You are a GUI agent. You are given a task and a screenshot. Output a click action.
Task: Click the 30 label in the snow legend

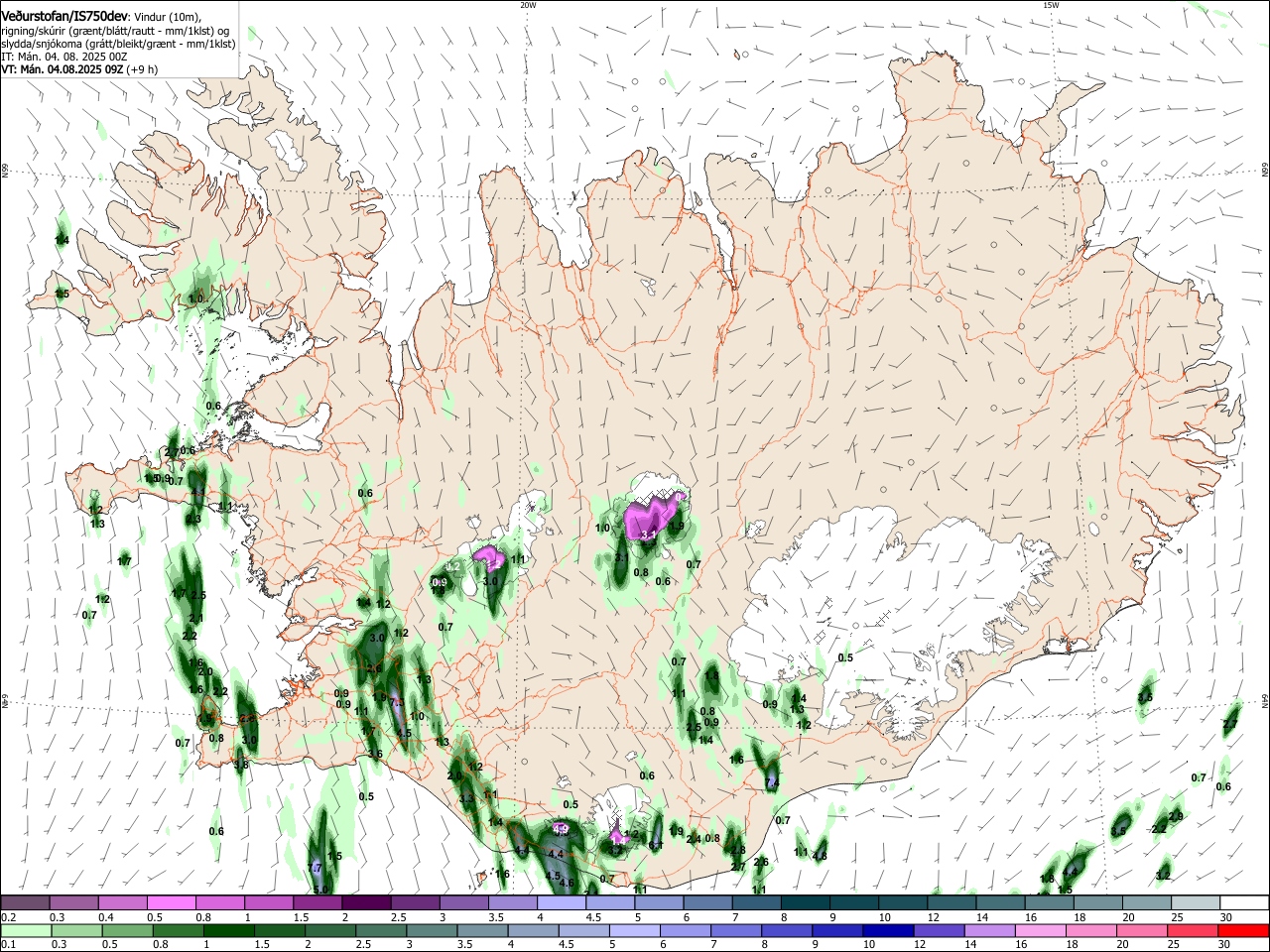[1226, 916]
